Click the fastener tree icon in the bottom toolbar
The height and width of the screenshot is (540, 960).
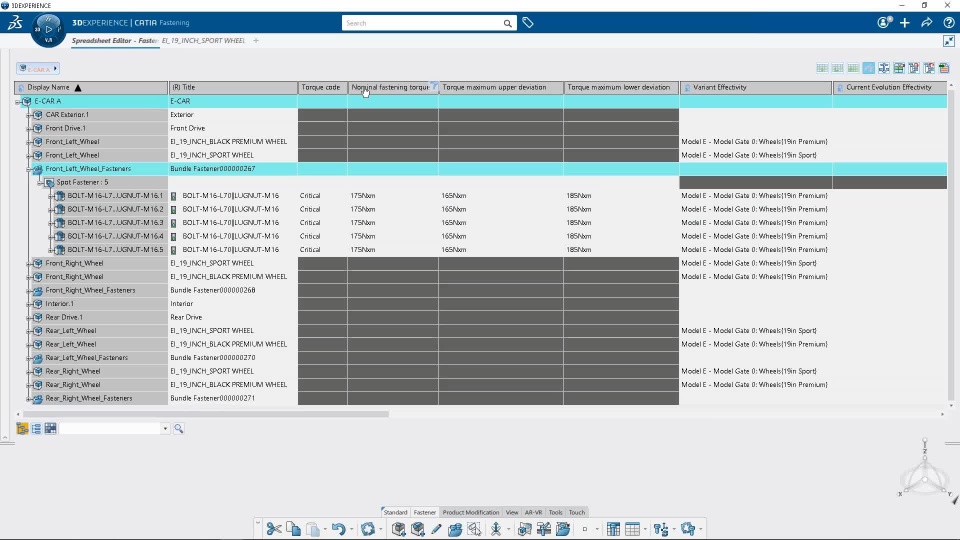pyautogui.click(x=661, y=529)
